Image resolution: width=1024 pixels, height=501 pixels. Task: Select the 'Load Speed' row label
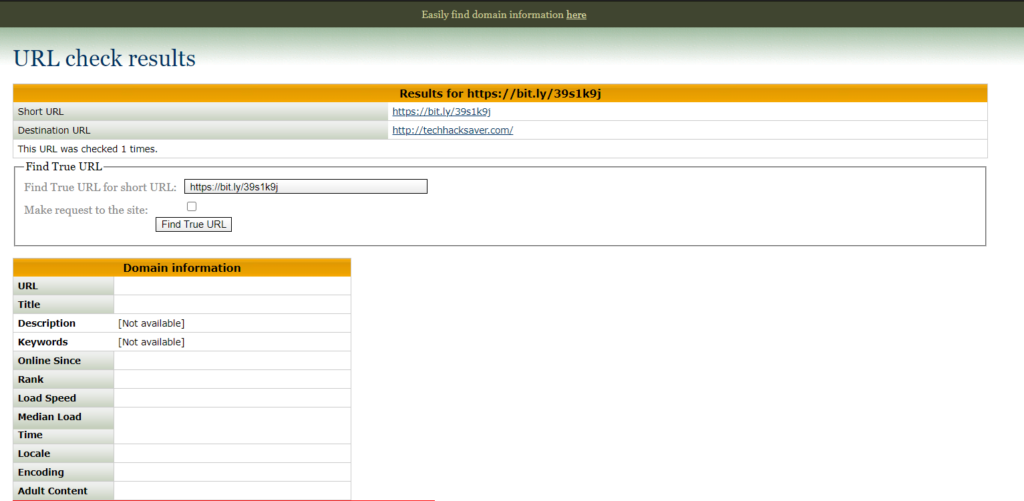coord(47,398)
